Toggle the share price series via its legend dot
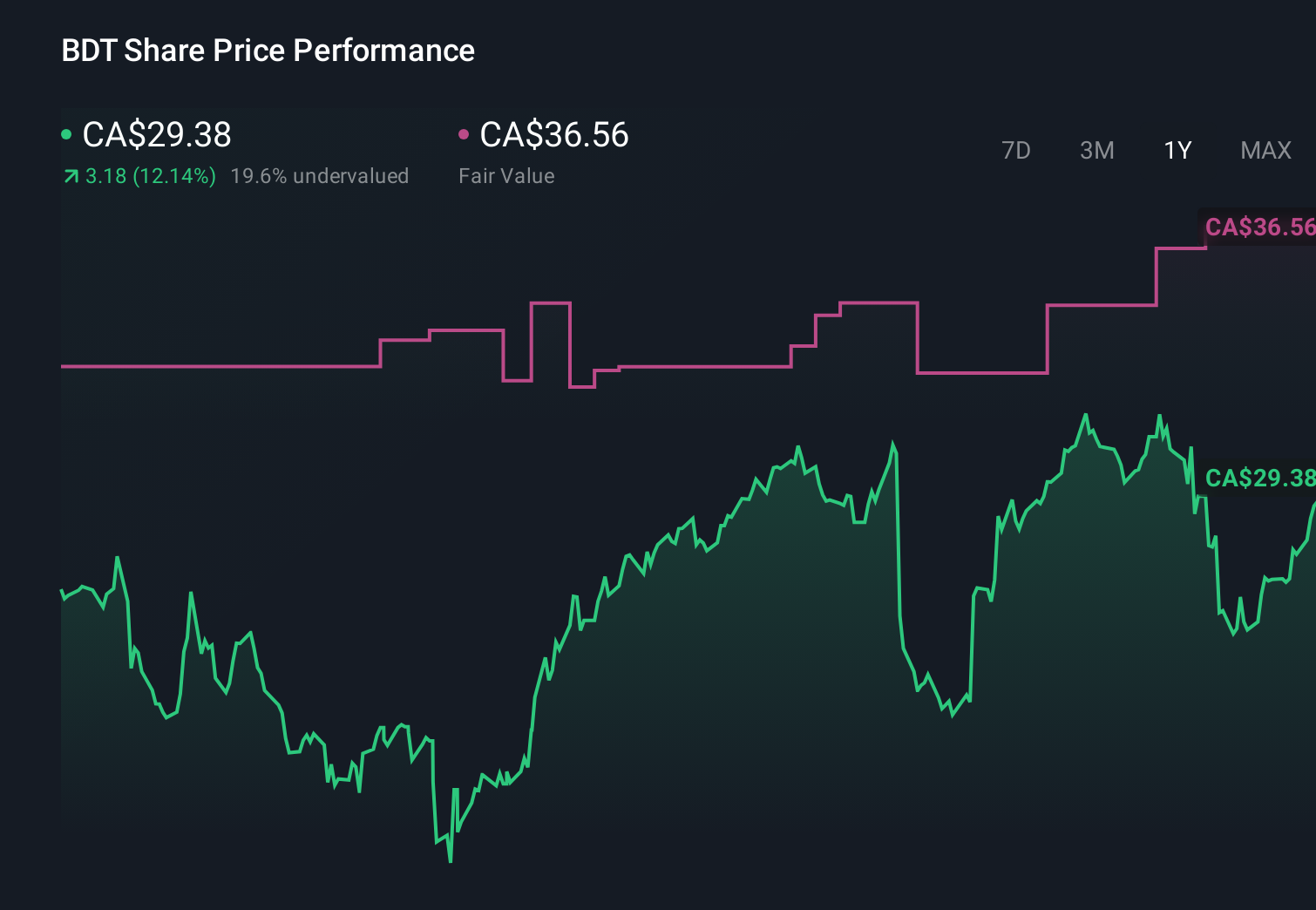 click(x=66, y=132)
